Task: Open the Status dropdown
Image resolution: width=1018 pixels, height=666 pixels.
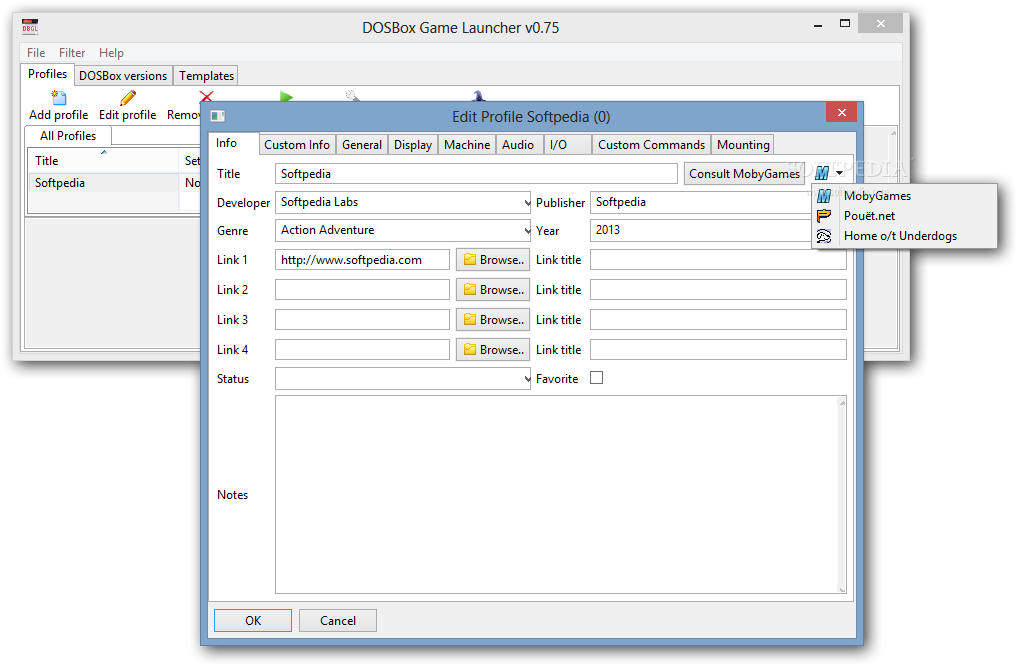Action: 527,379
